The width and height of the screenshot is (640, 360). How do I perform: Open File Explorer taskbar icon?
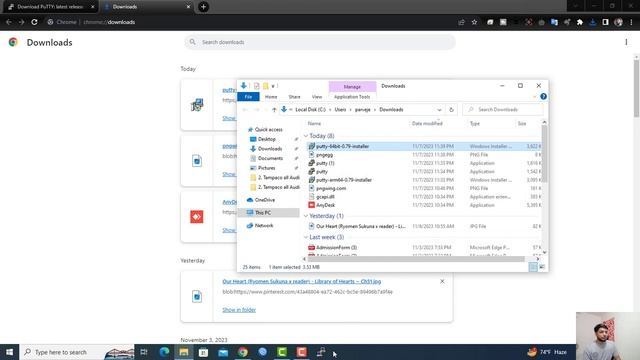pos(184,352)
